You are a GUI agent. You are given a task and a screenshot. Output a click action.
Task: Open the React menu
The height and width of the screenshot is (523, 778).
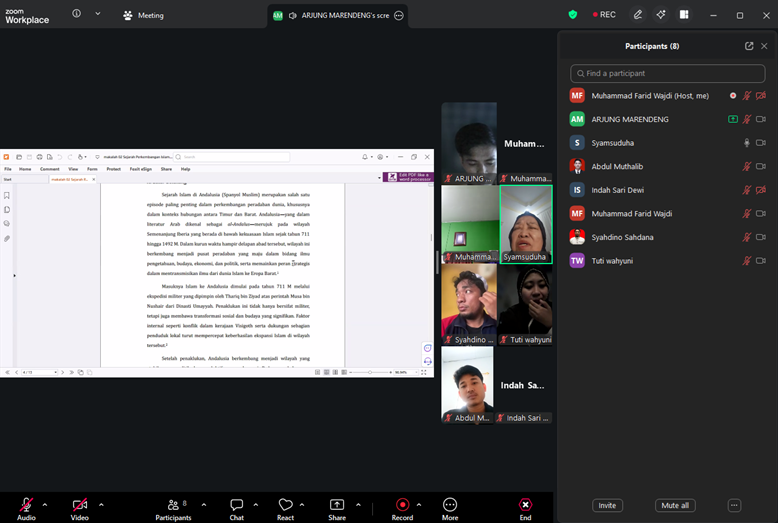tap(285, 509)
